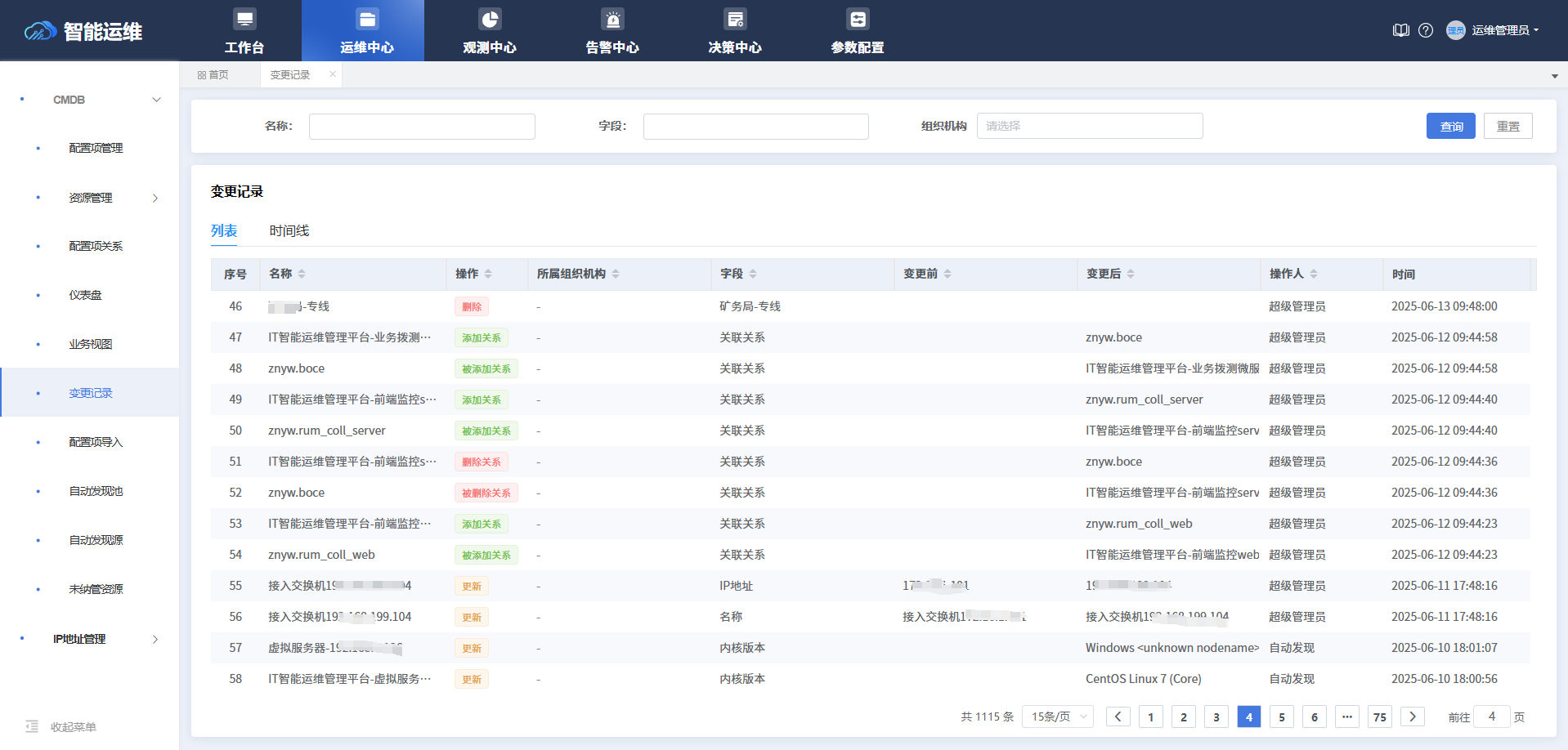Open the 决策中心 decision center icon
Image resolution: width=1568 pixels, height=750 pixels.
(x=735, y=20)
